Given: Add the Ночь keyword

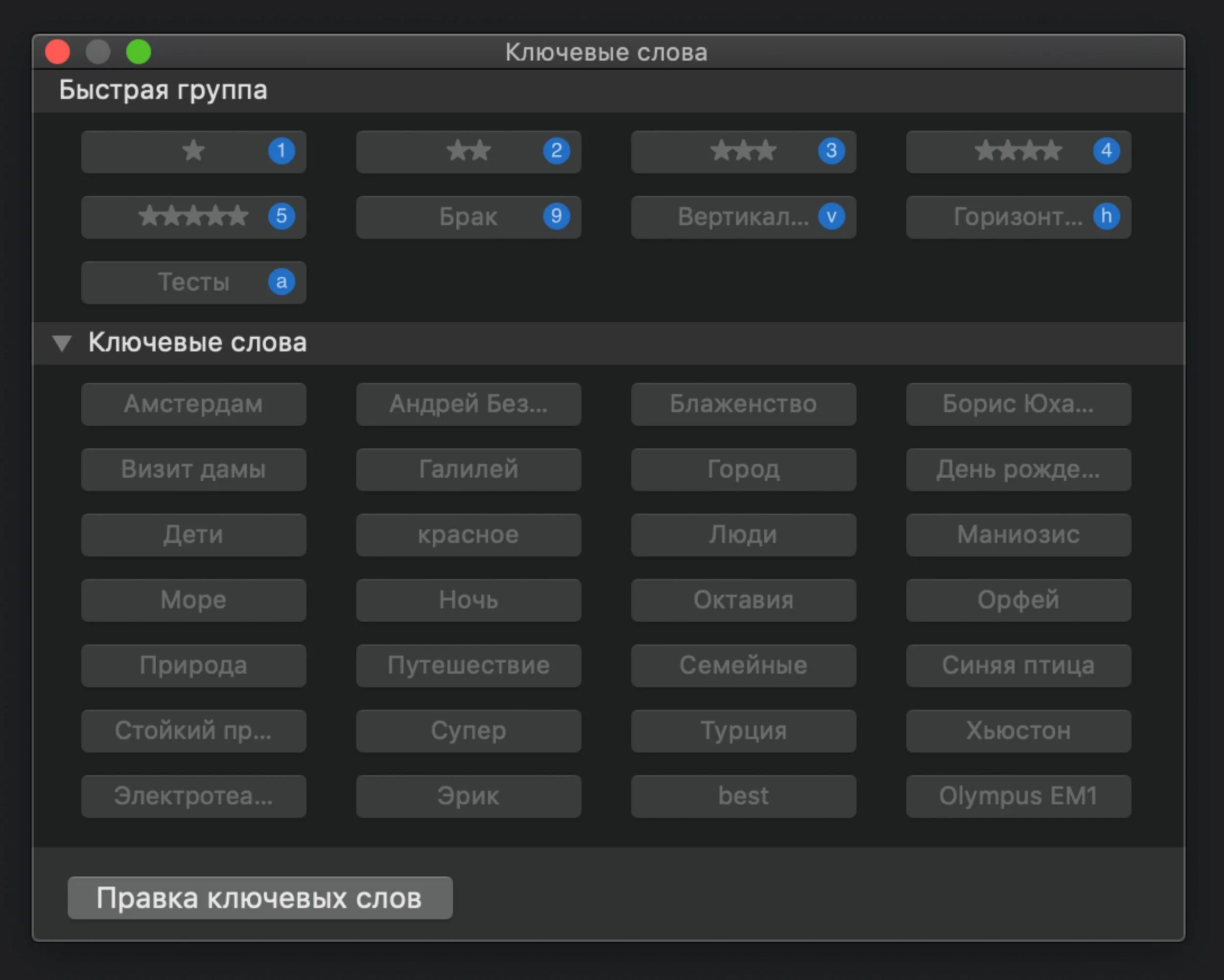Looking at the screenshot, I should 469,600.
